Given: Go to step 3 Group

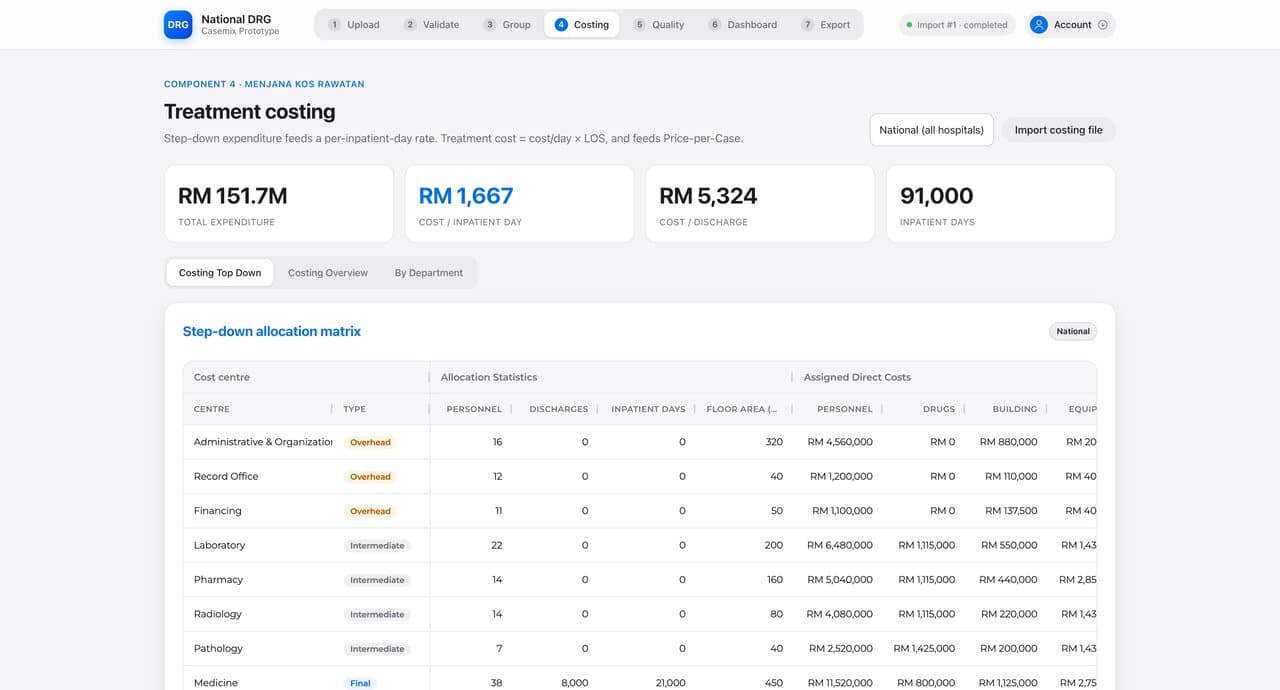Looking at the screenshot, I should [507, 25].
